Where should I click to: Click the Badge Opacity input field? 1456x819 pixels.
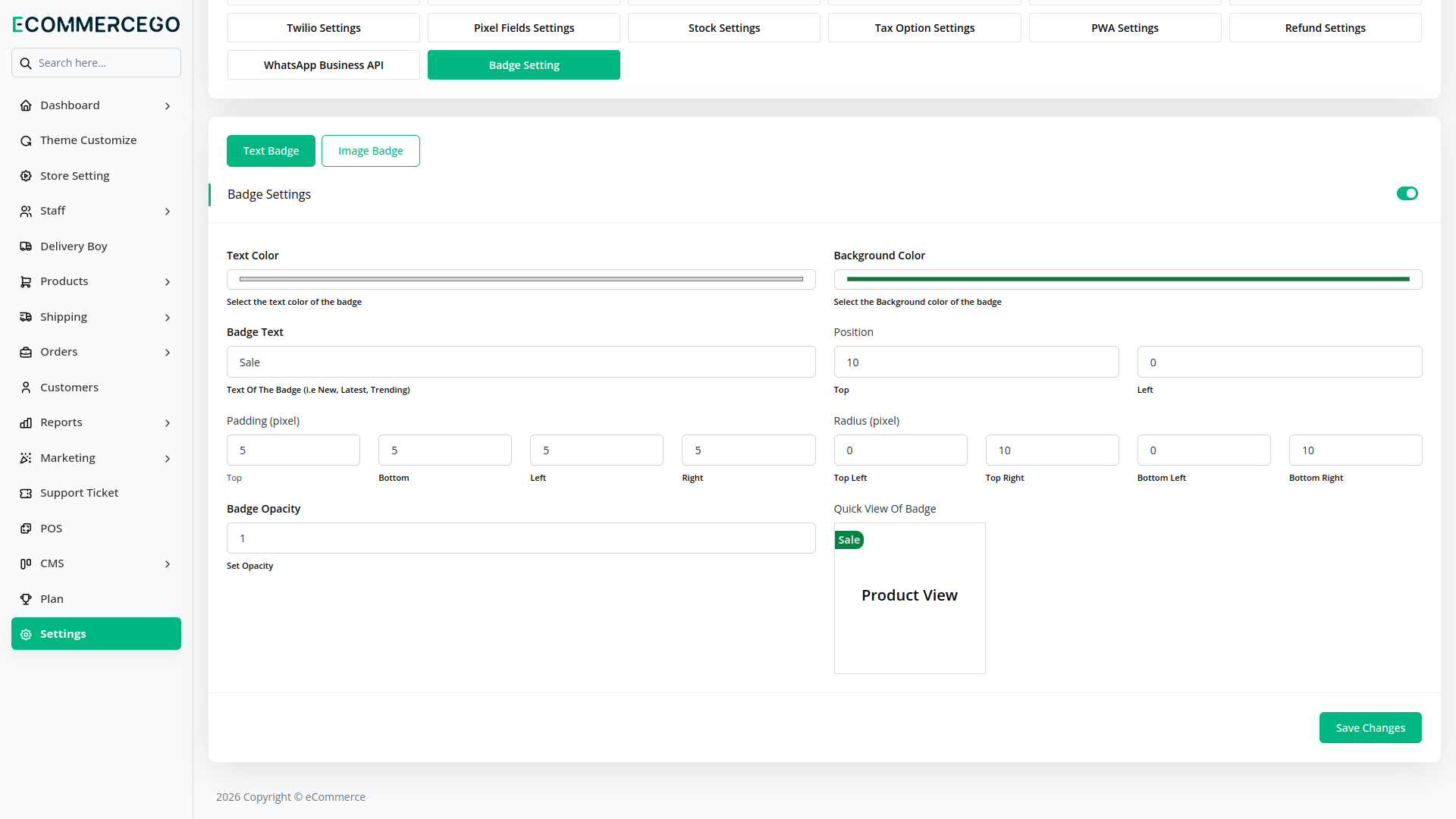click(x=521, y=538)
